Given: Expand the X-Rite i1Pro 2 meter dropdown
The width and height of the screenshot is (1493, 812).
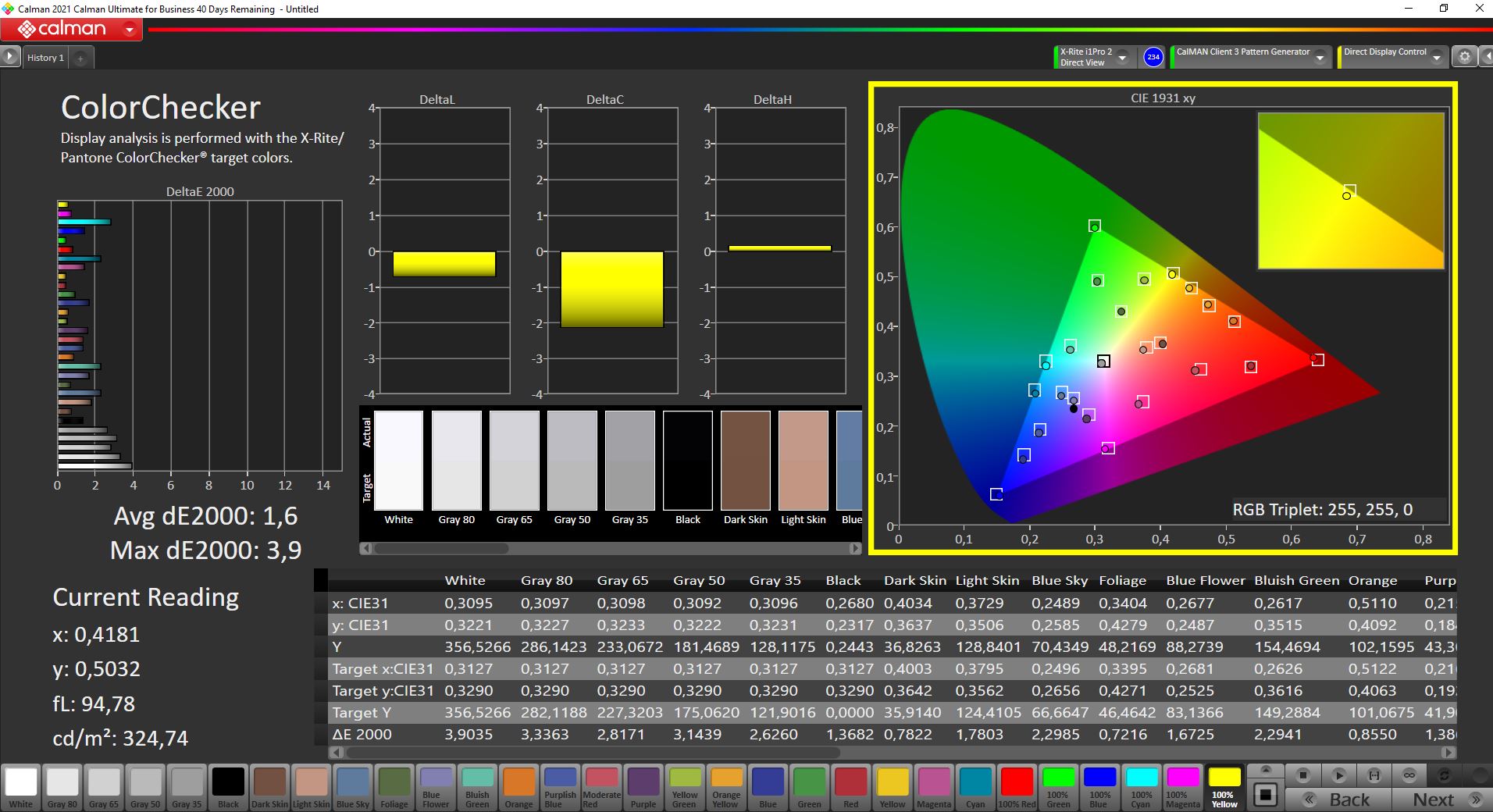Looking at the screenshot, I should click(x=1122, y=58).
